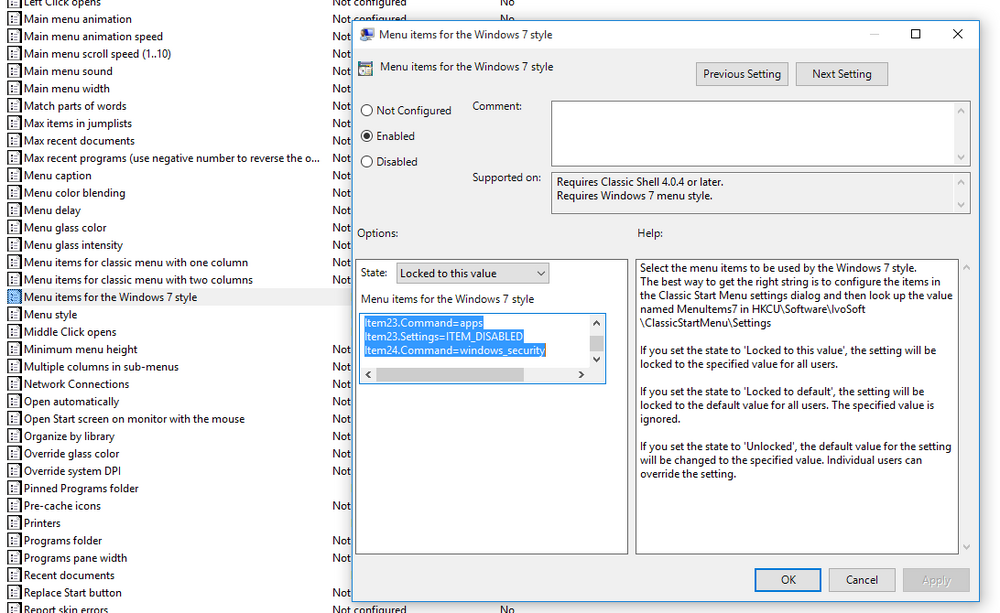Screen dimensions: 1000x613
Task: Click the policy icon beside Max items in jumplists
Action: tap(14, 123)
